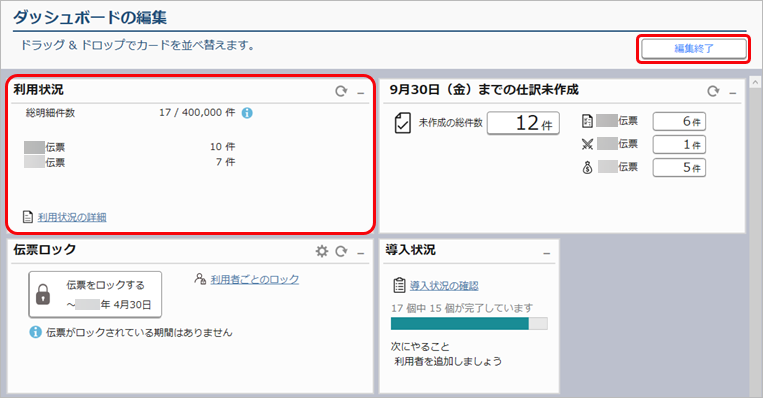The width and height of the screenshot is (763, 398).
Task: Click 9月30日（金）までの仕訳未作成 title
Action: click(x=484, y=90)
